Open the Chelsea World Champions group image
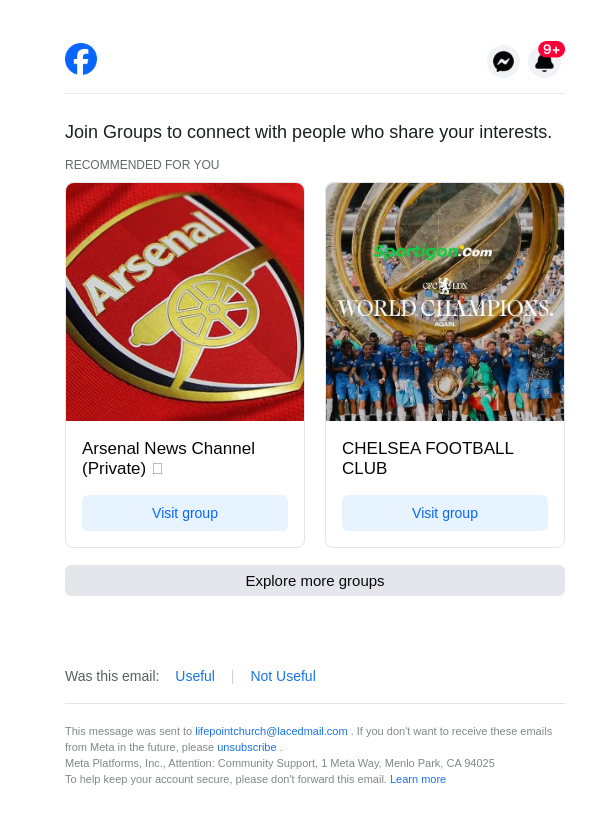Image resolution: width=600 pixels, height=825 pixels. pyautogui.click(x=445, y=302)
